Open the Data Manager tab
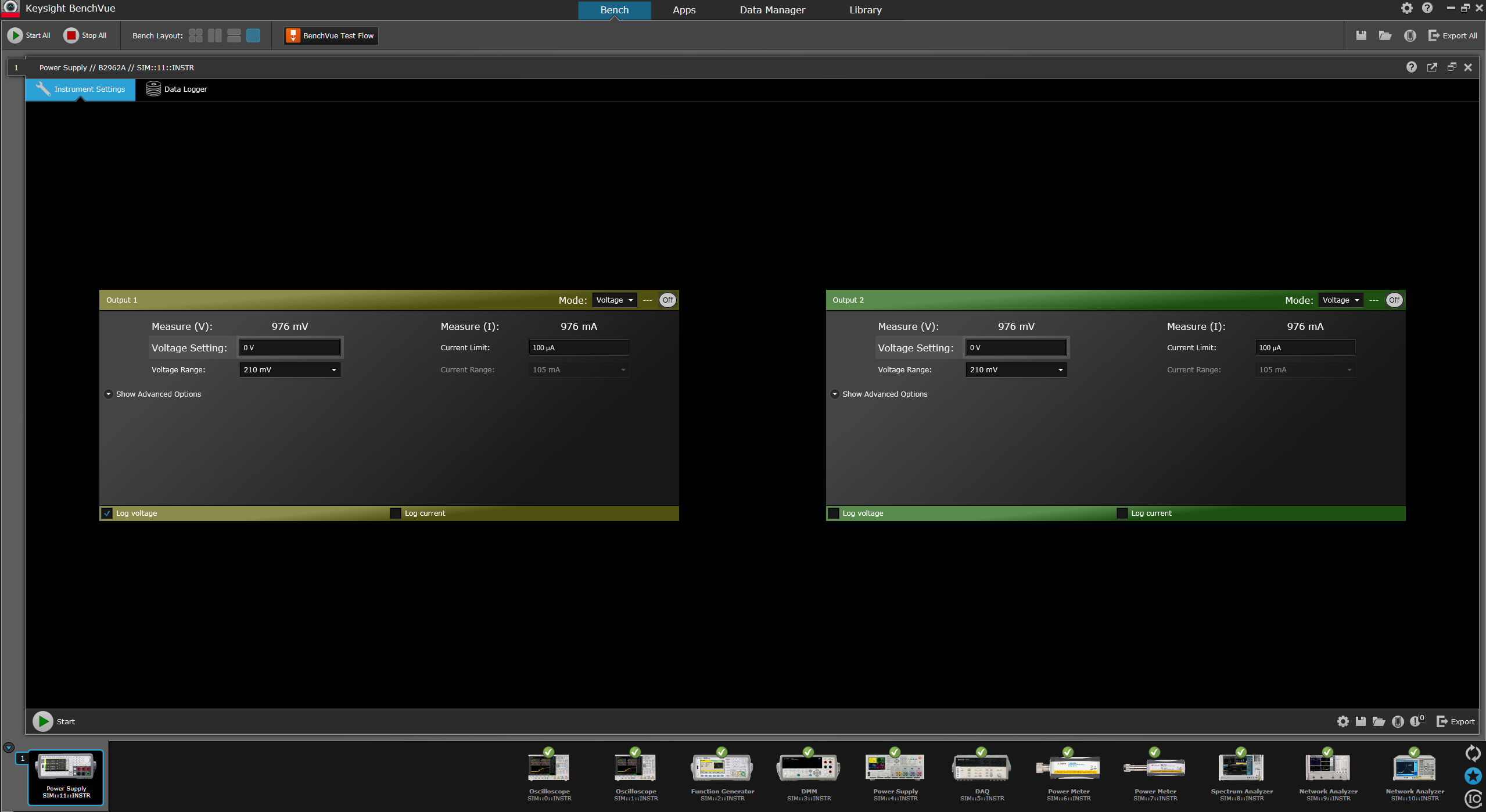Image resolution: width=1486 pixels, height=812 pixels. pos(772,10)
